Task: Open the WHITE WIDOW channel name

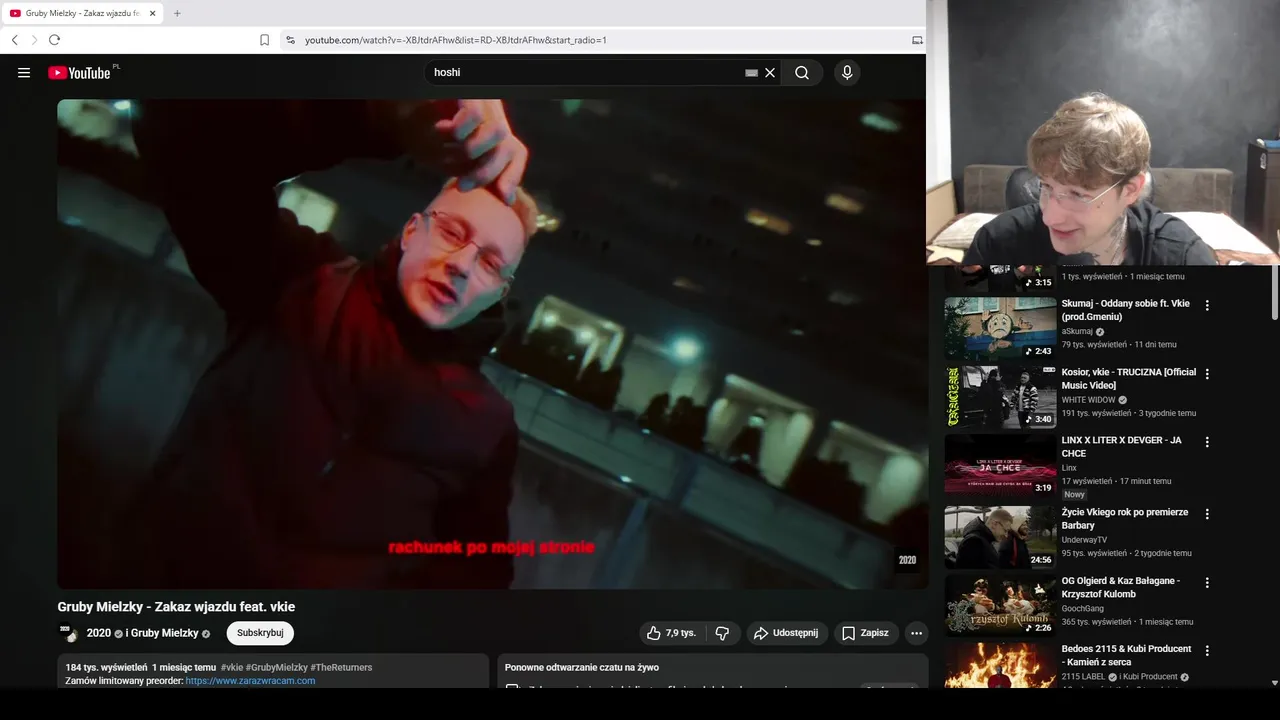Action: (1088, 400)
